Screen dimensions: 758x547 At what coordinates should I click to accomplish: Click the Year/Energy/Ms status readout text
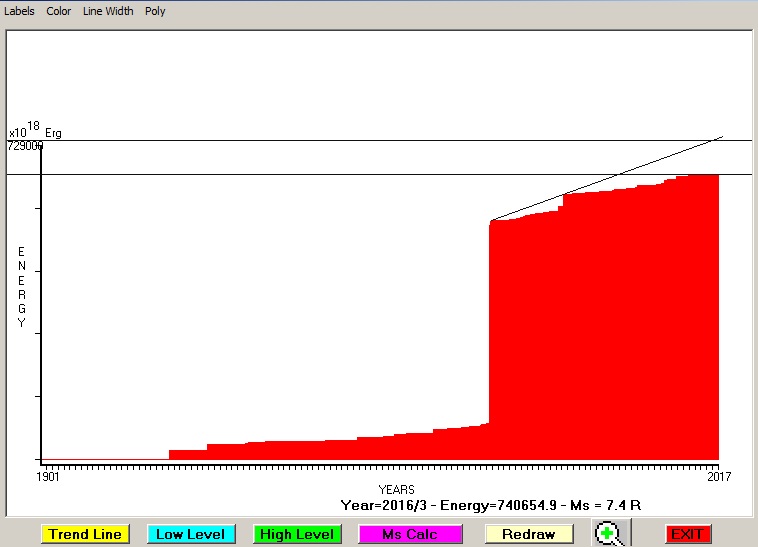click(490, 505)
